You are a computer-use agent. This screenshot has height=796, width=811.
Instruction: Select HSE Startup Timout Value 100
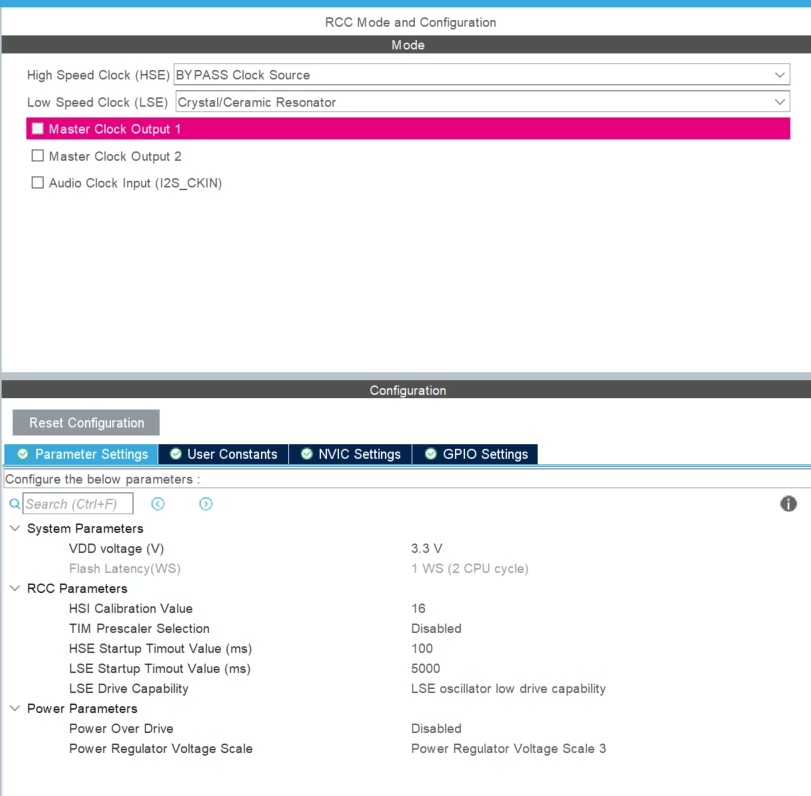(x=422, y=649)
